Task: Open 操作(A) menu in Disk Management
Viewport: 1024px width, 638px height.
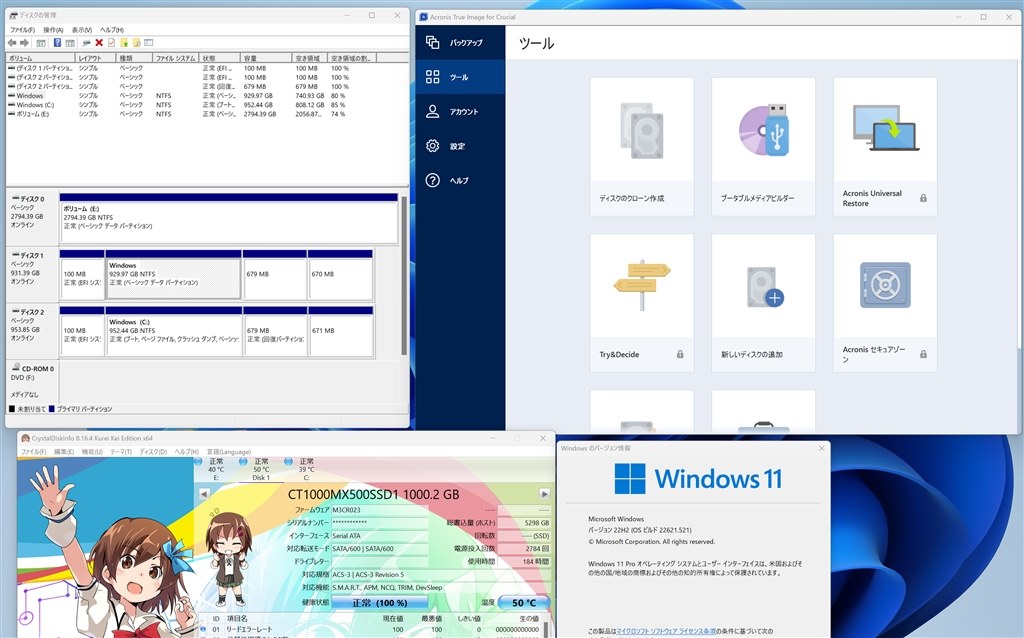Action: point(53,30)
